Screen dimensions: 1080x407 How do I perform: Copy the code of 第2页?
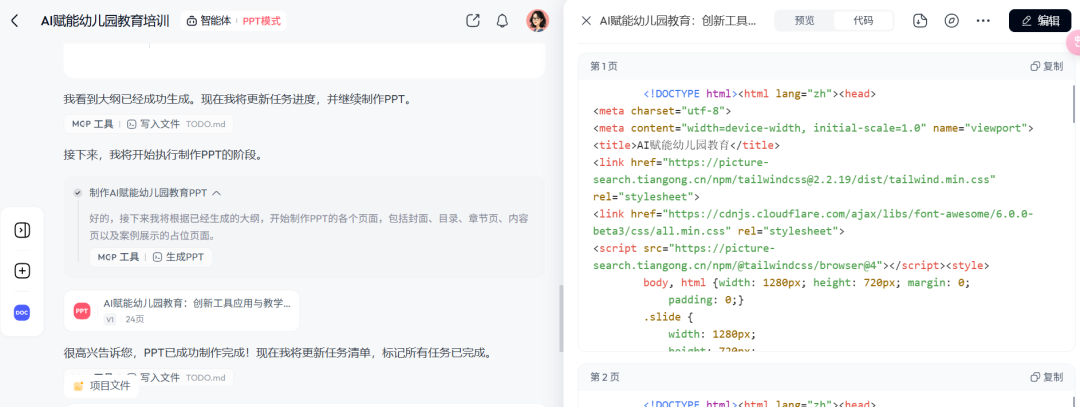click(1046, 377)
